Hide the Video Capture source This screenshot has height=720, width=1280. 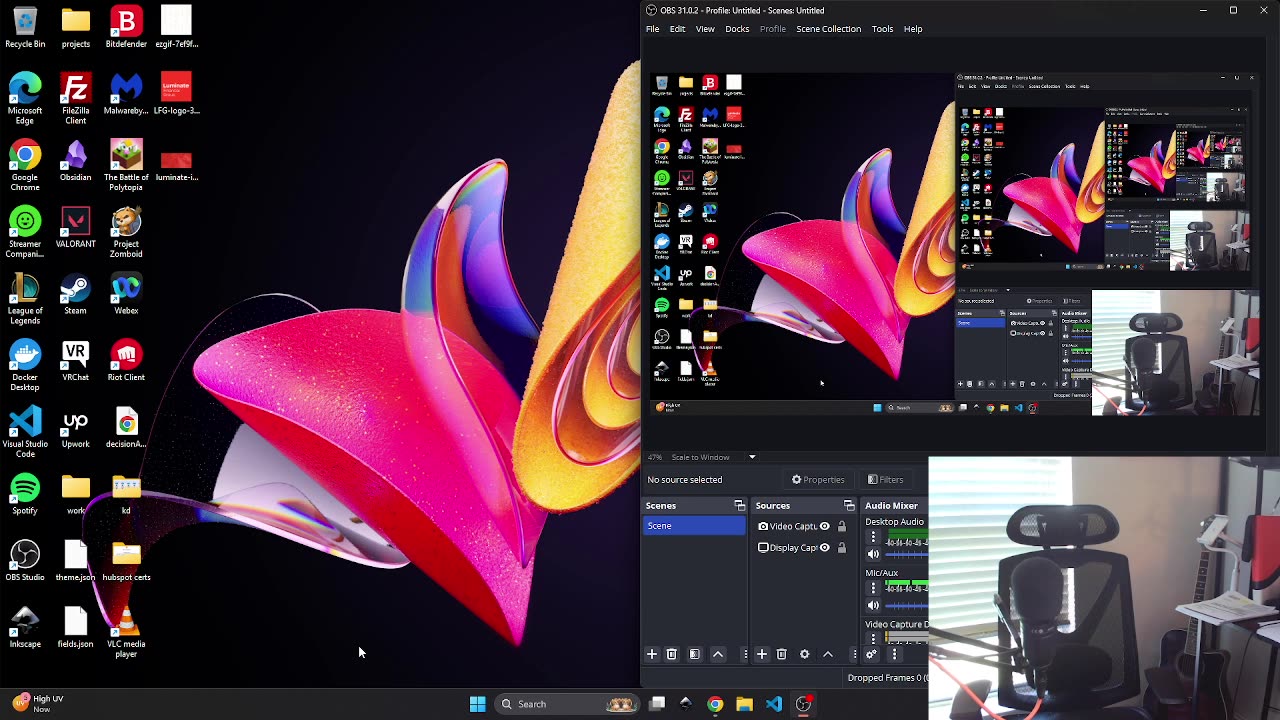825,526
